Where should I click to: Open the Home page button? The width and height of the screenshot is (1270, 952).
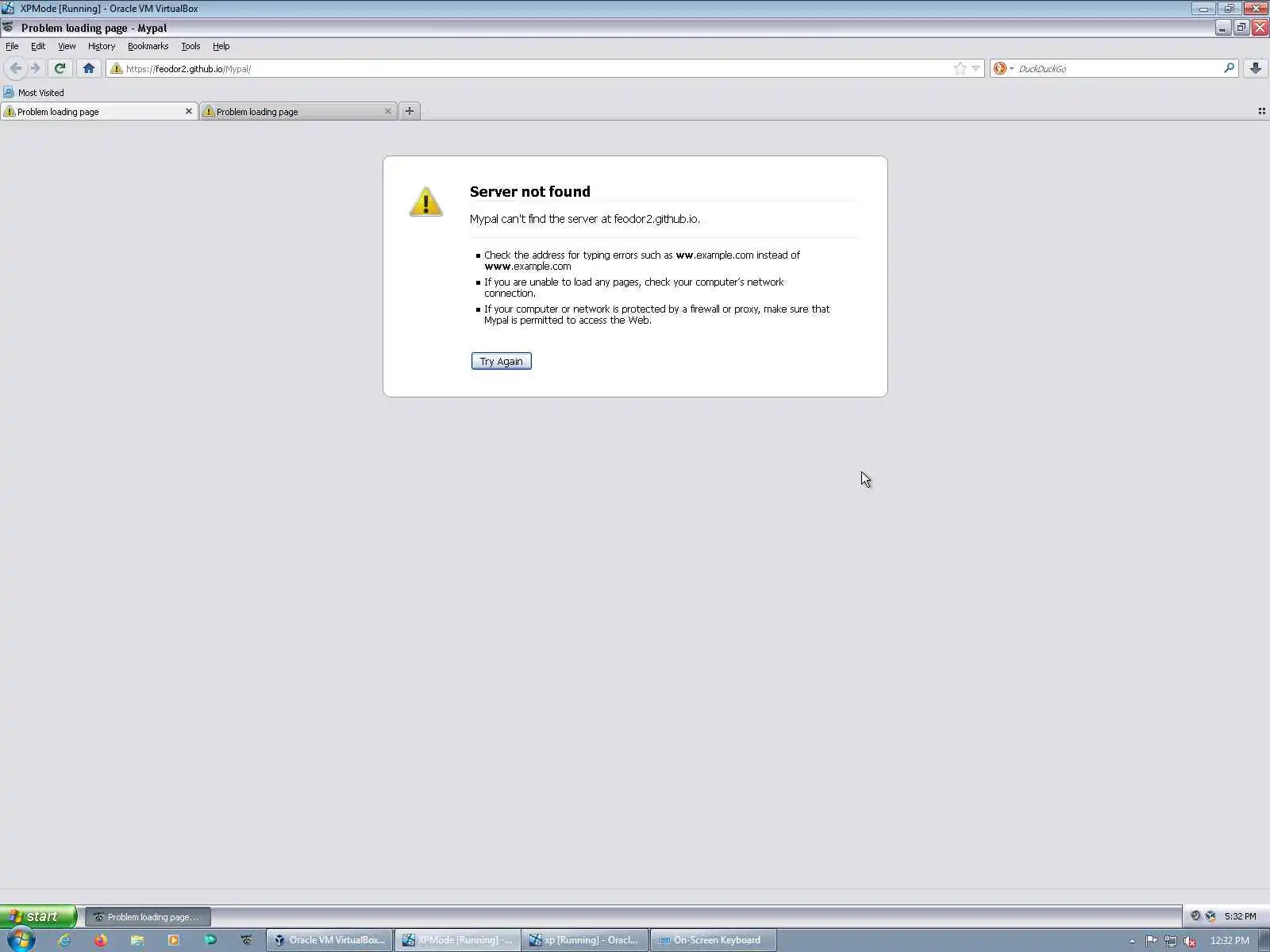pos(88,68)
